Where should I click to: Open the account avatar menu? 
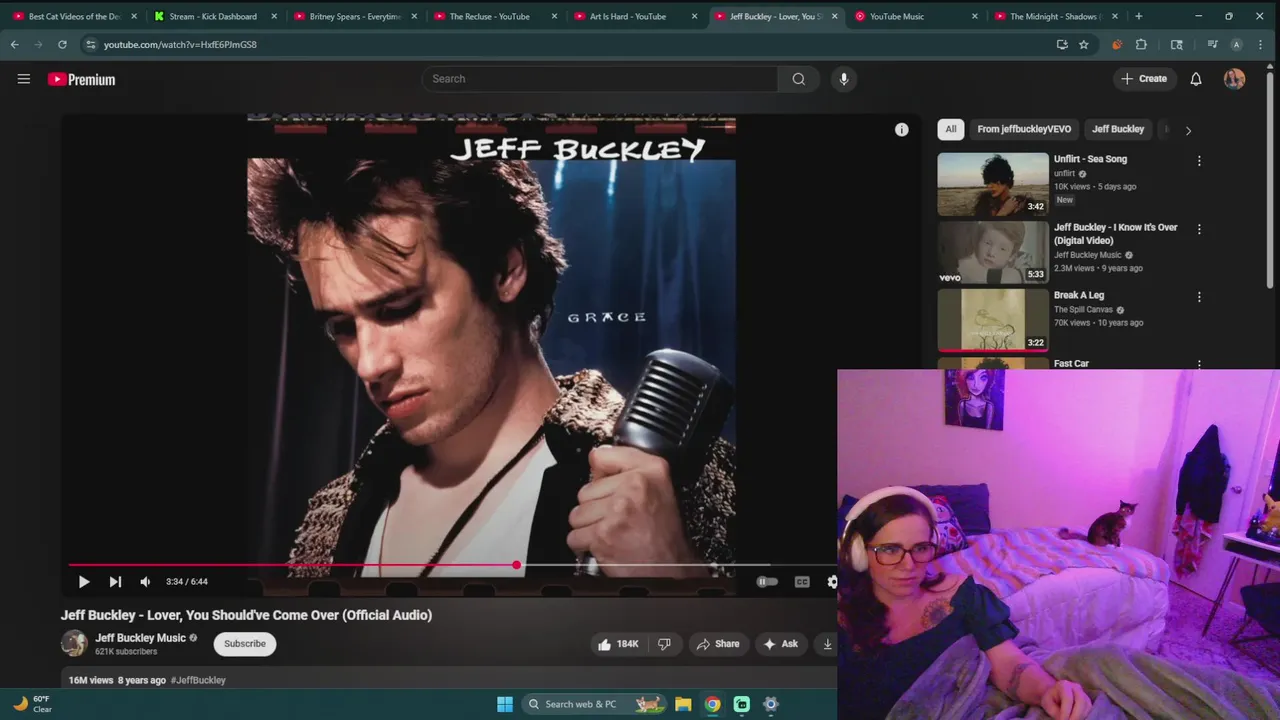click(1234, 79)
